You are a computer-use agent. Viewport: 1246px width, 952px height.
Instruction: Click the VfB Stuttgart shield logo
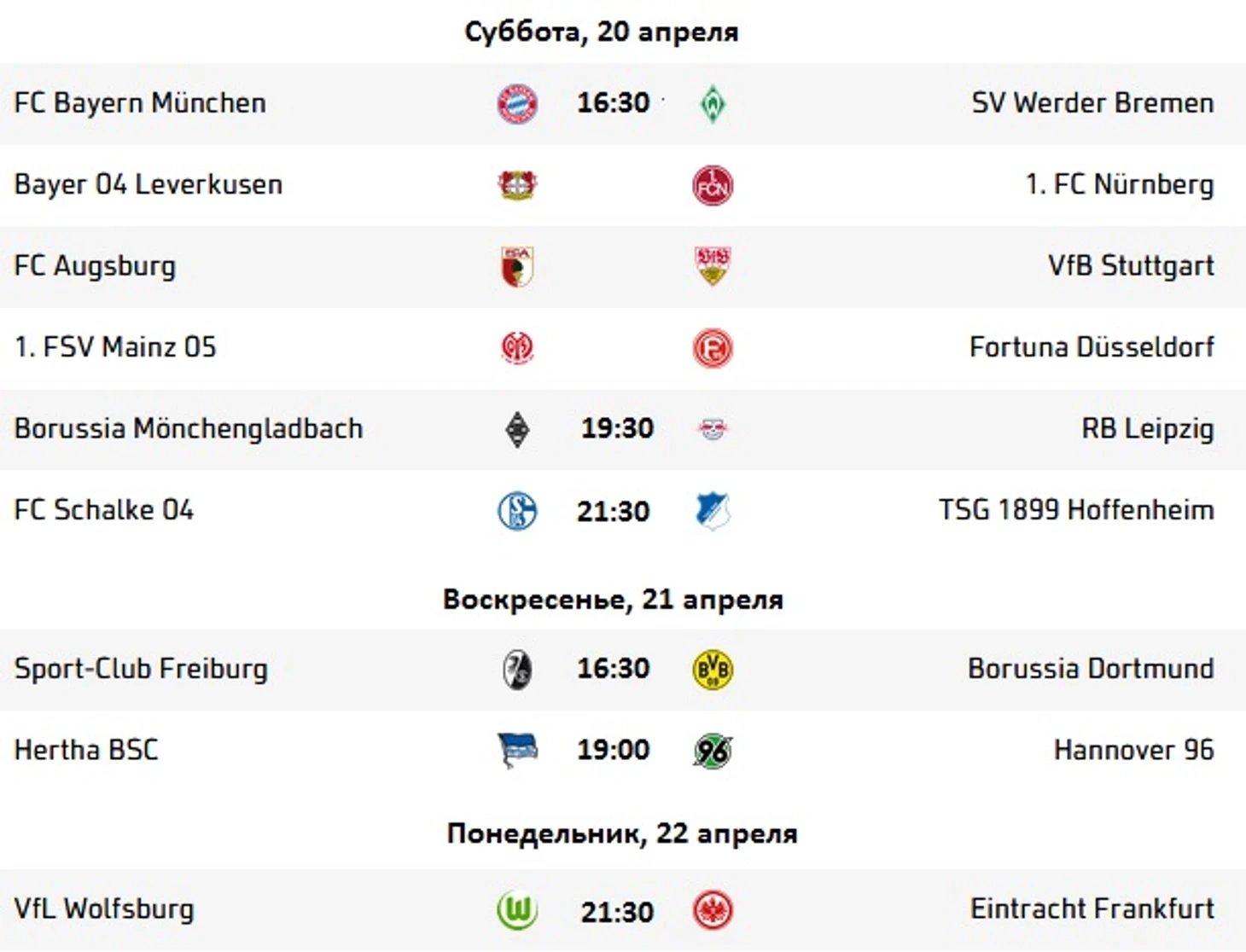tap(713, 266)
